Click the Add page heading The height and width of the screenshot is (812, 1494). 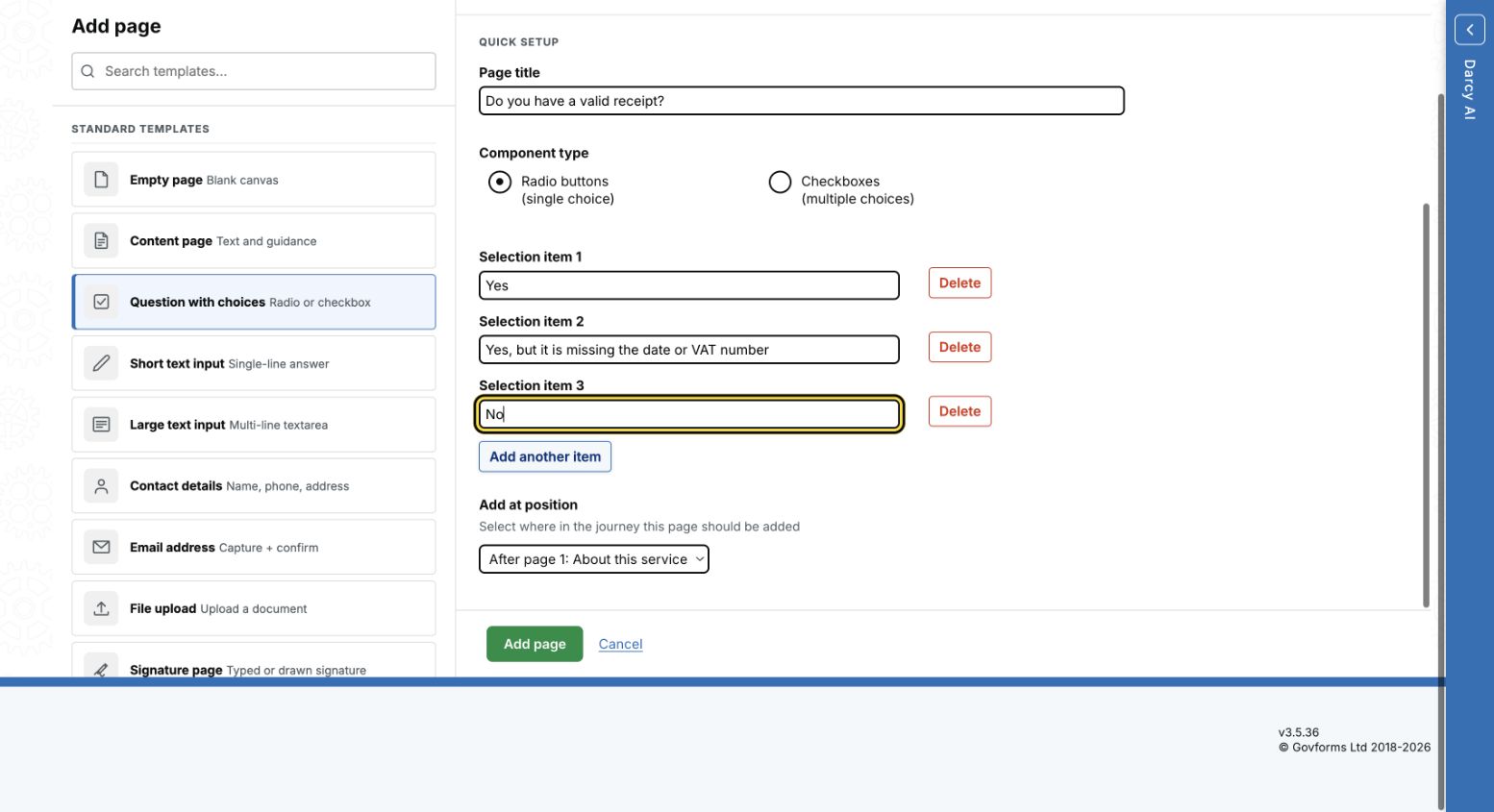(x=116, y=26)
